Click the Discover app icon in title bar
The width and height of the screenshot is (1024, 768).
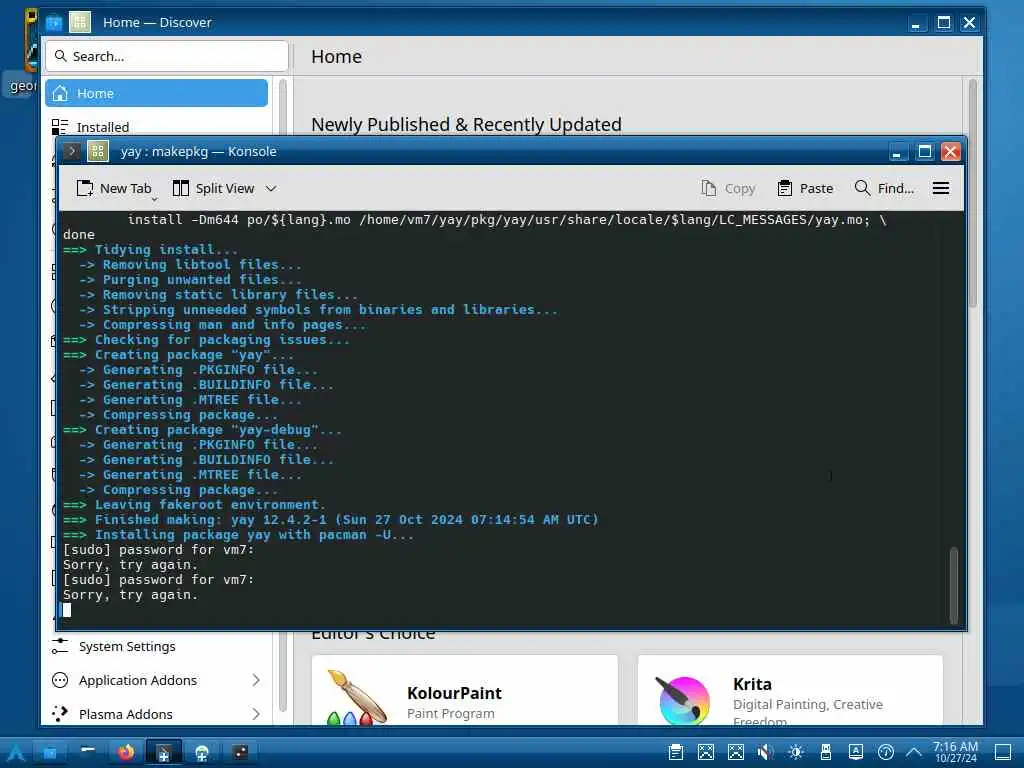point(54,23)
